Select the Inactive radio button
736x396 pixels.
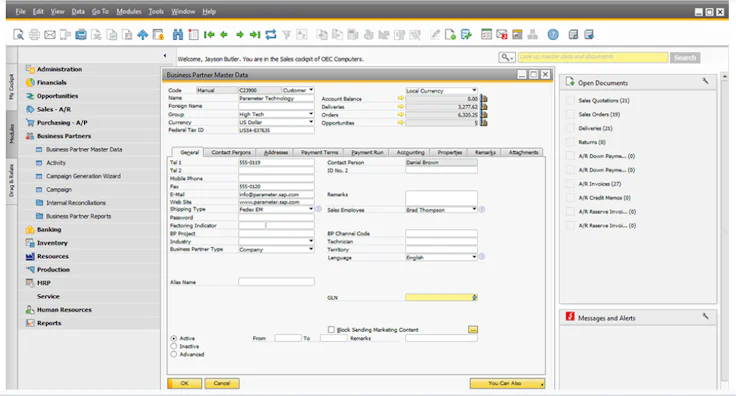[x=174, y=346]
